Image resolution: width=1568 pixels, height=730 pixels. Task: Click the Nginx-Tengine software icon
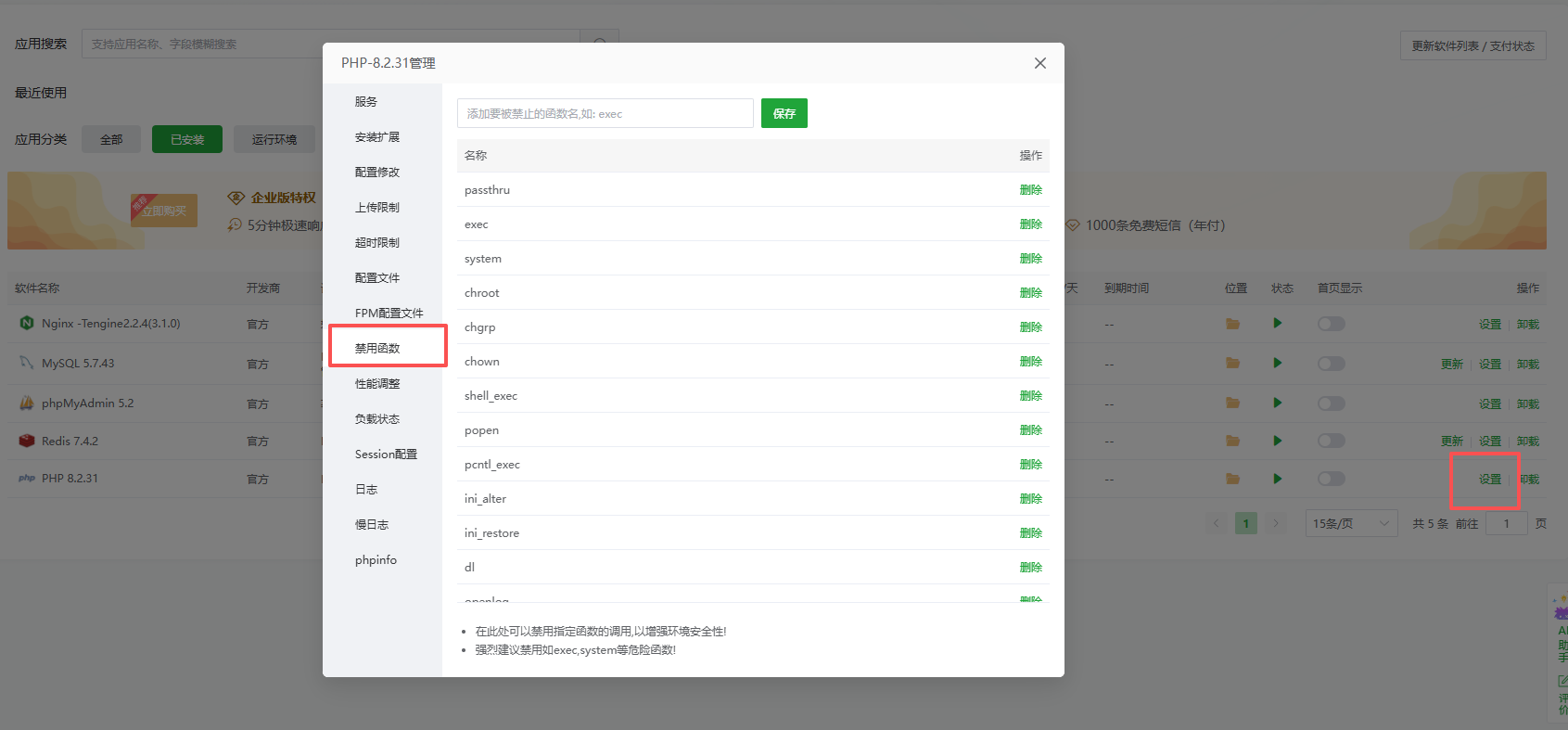click(27, 323)
